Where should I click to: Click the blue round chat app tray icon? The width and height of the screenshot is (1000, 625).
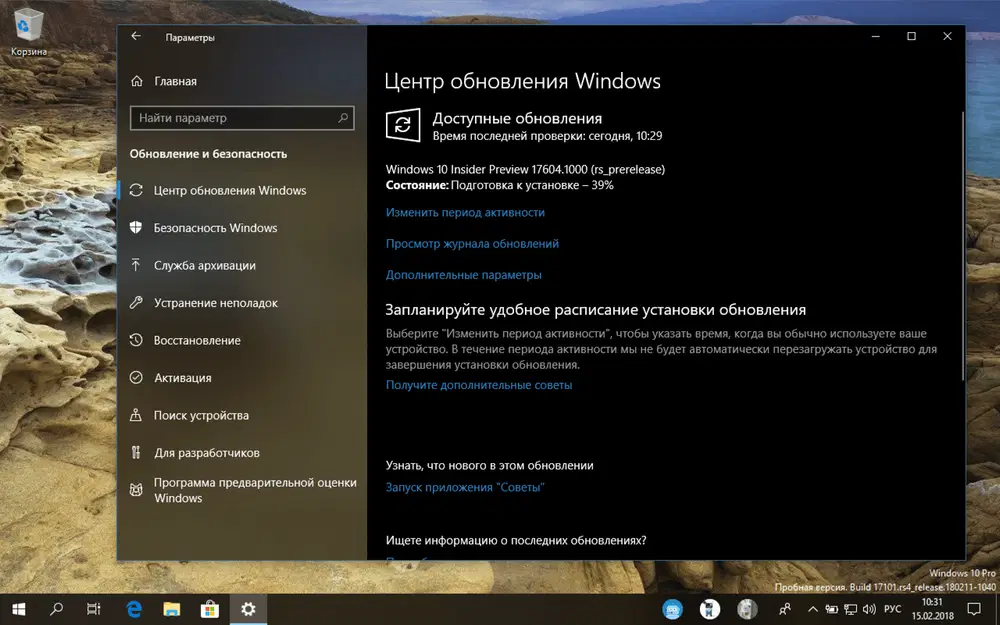[672, 609]
